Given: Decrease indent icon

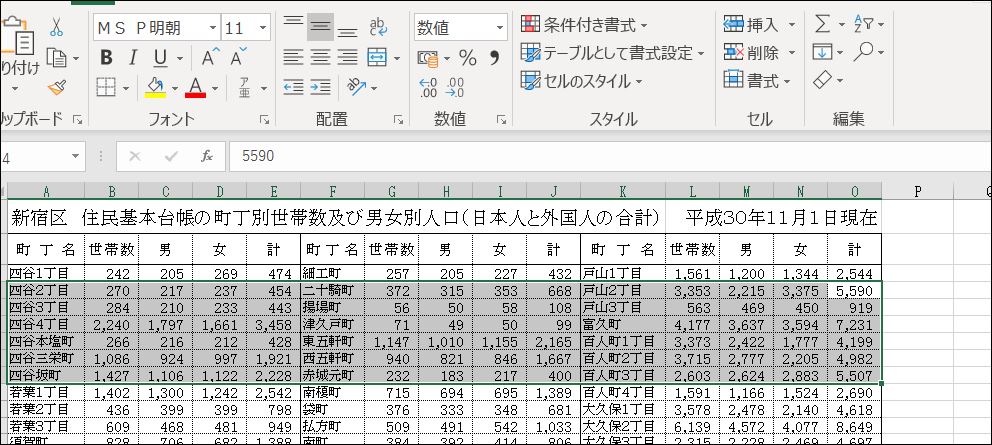Looking at the screenshot, I should pyautogui.click(x=293, y=87).
